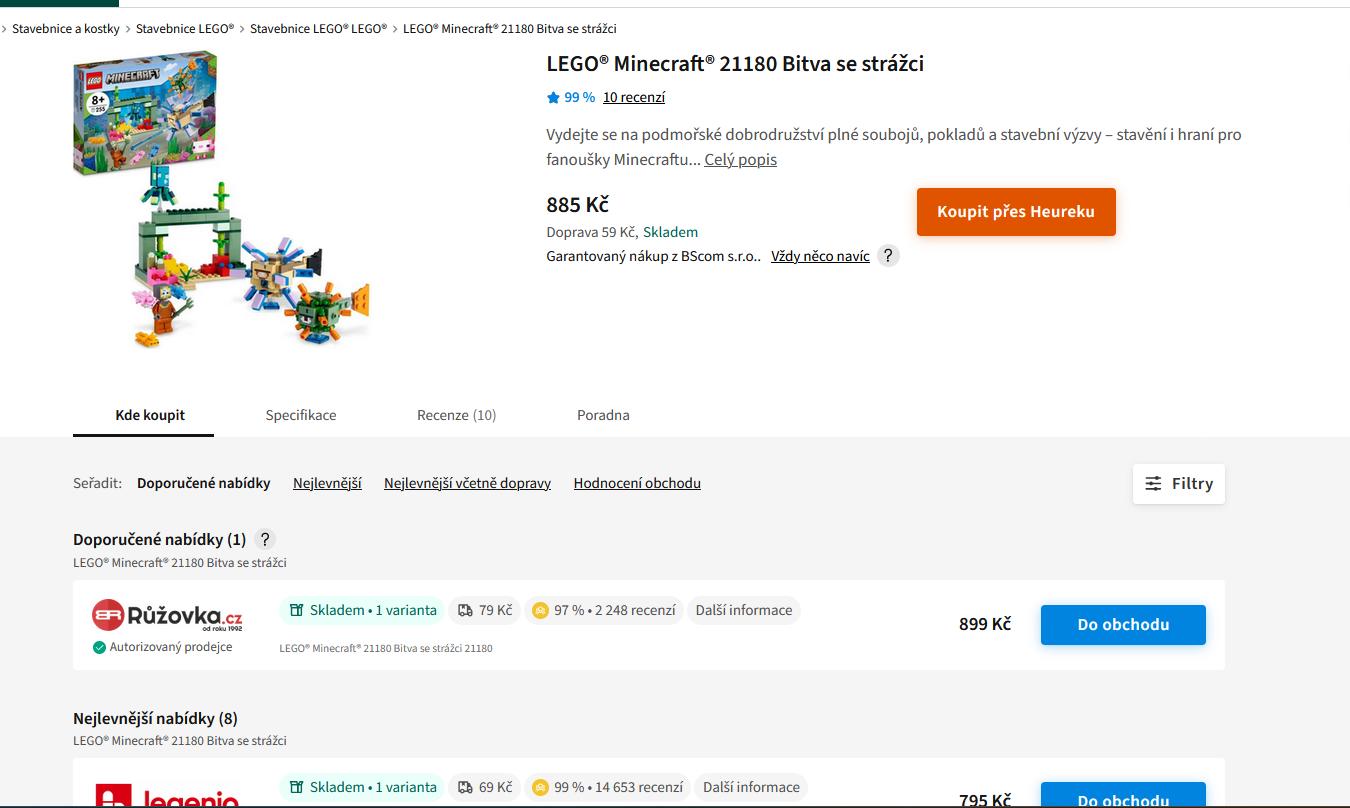Click the Filtry sliders icon

point(1153,484)
